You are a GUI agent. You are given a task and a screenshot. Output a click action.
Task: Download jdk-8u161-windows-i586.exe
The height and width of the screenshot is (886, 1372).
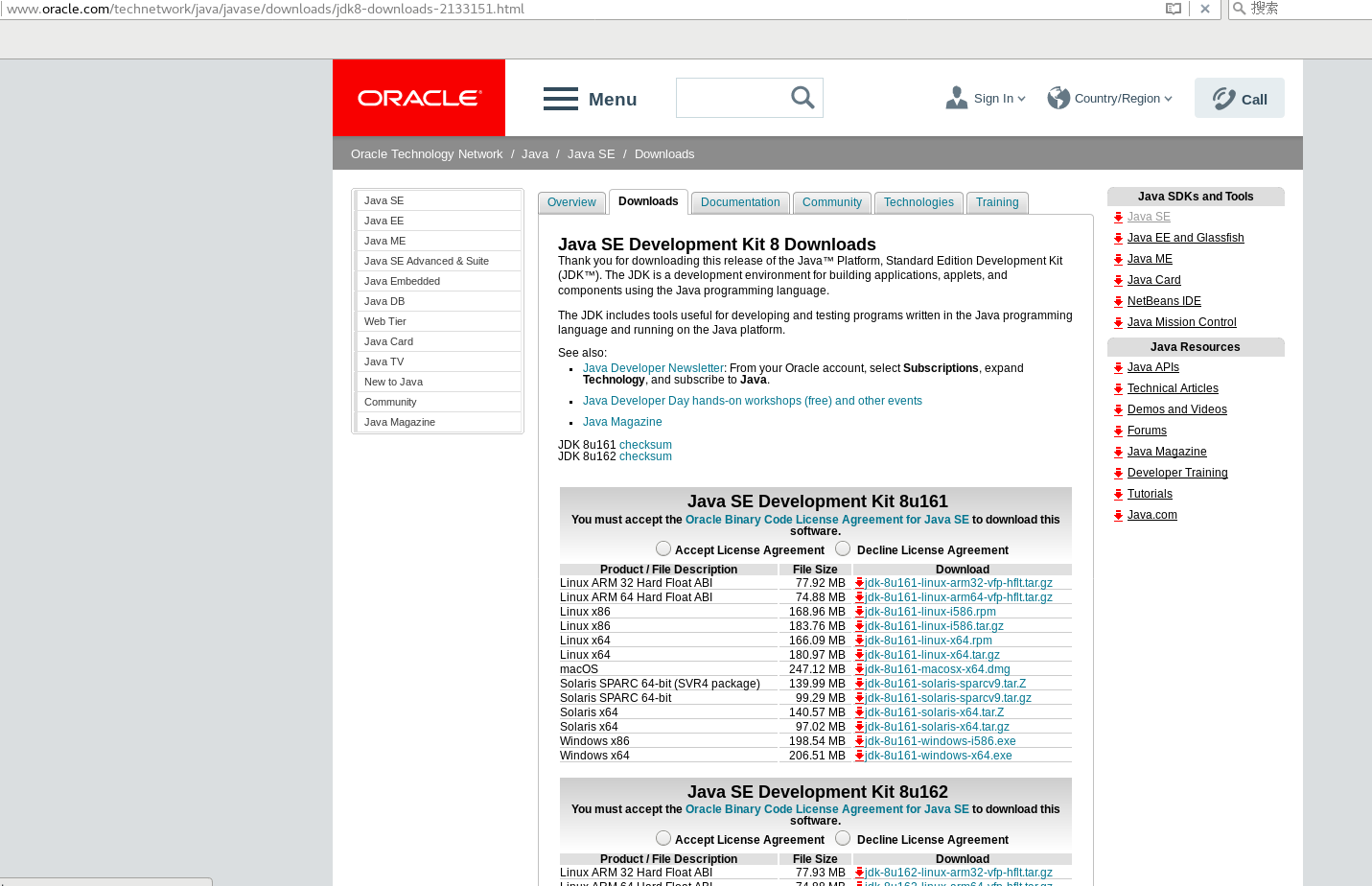(x=941, y=741)
